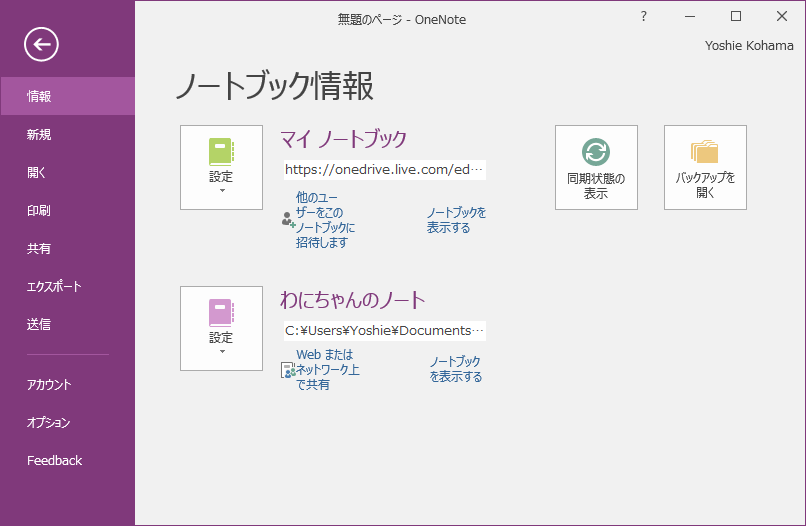Open the Feedback menu item
806x526 pixels.
pyautogui.click(x=68, y=461)
